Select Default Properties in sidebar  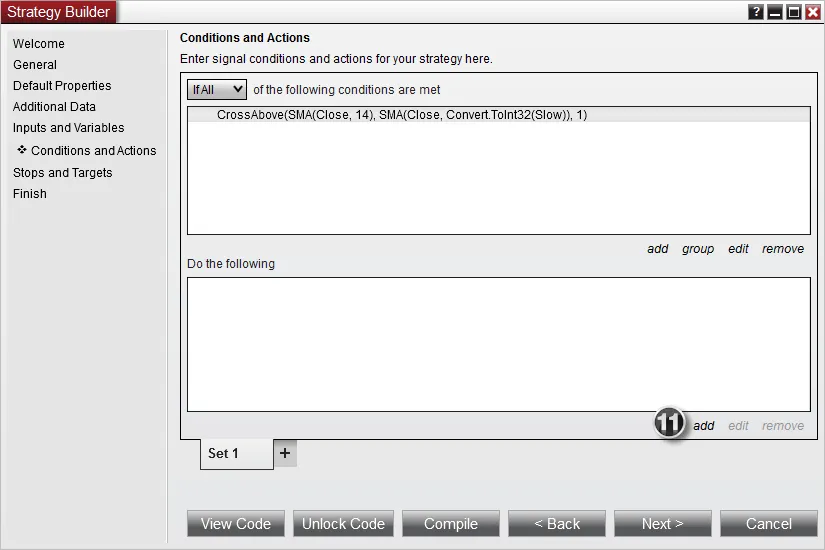[x=62, y=86]
